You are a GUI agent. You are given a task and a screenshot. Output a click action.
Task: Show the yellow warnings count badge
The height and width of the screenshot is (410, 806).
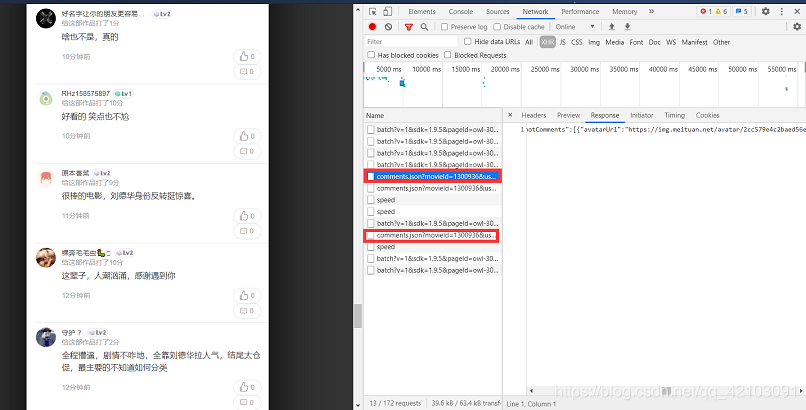[721, 11]
